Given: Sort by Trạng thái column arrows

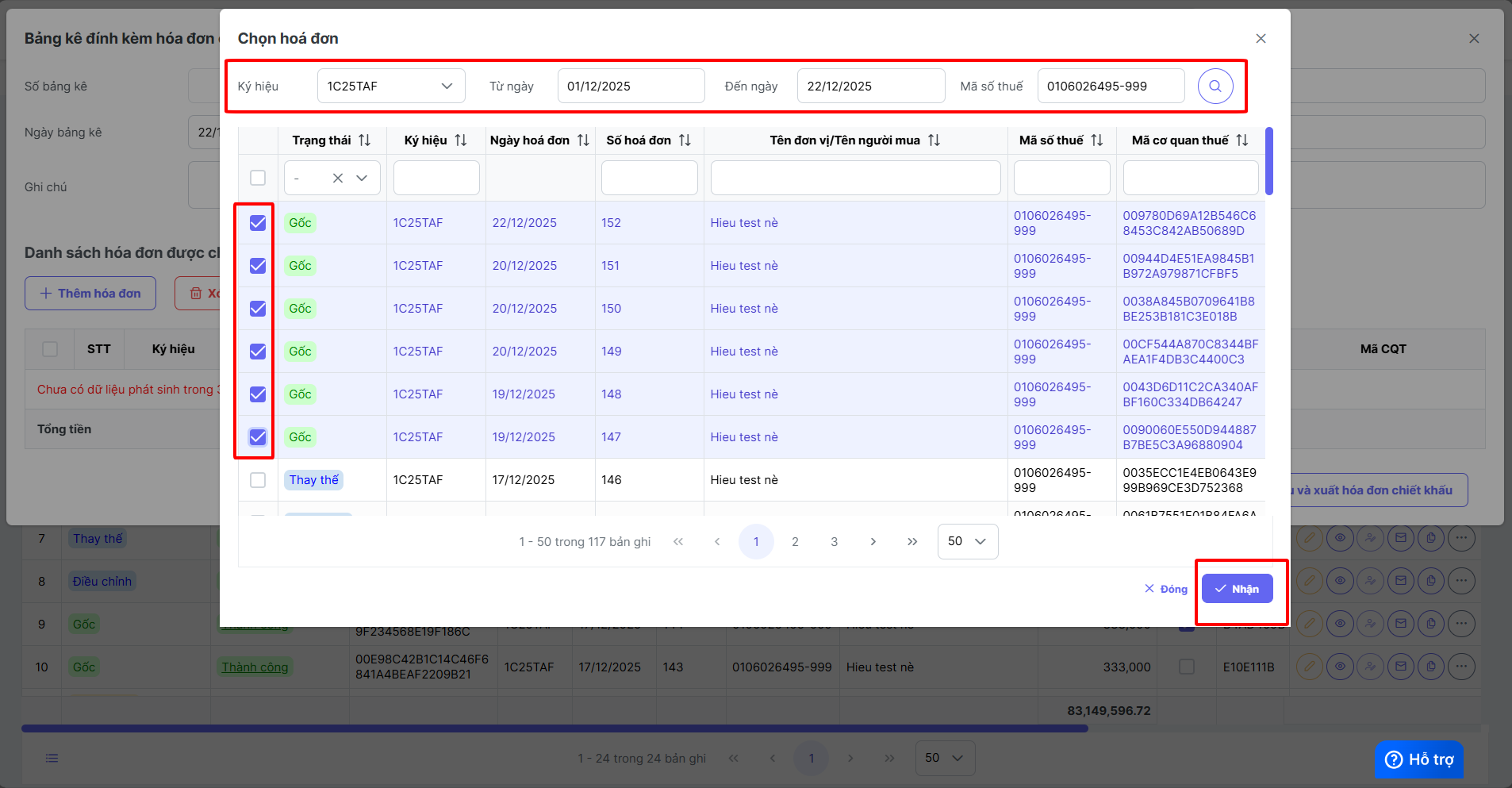Looking at the screenshot, I should 364,140.
